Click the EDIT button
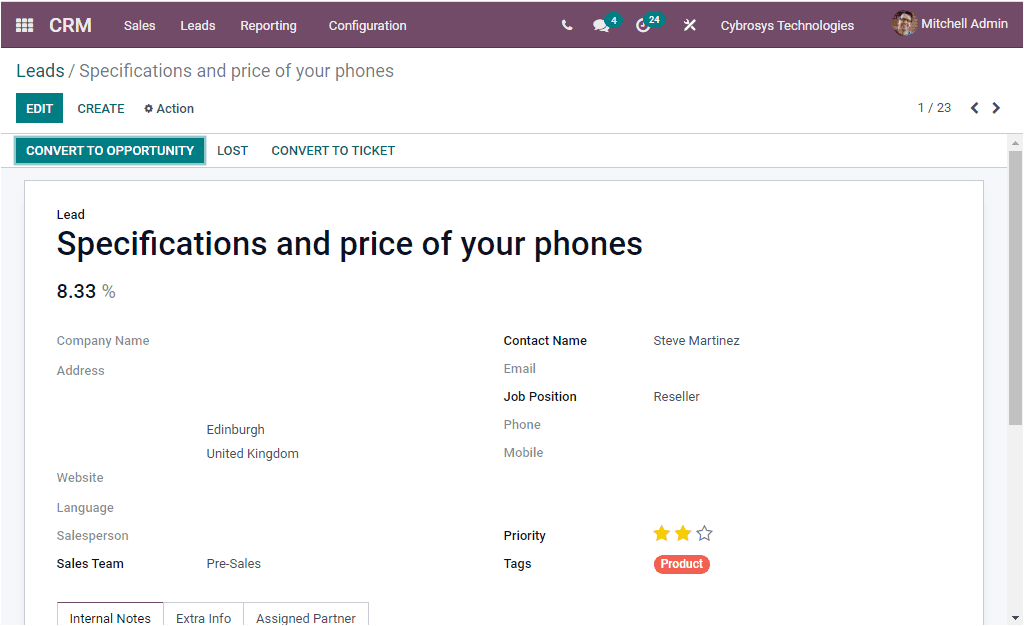Viewport: 1024px width, 626px height. [39, 108]
